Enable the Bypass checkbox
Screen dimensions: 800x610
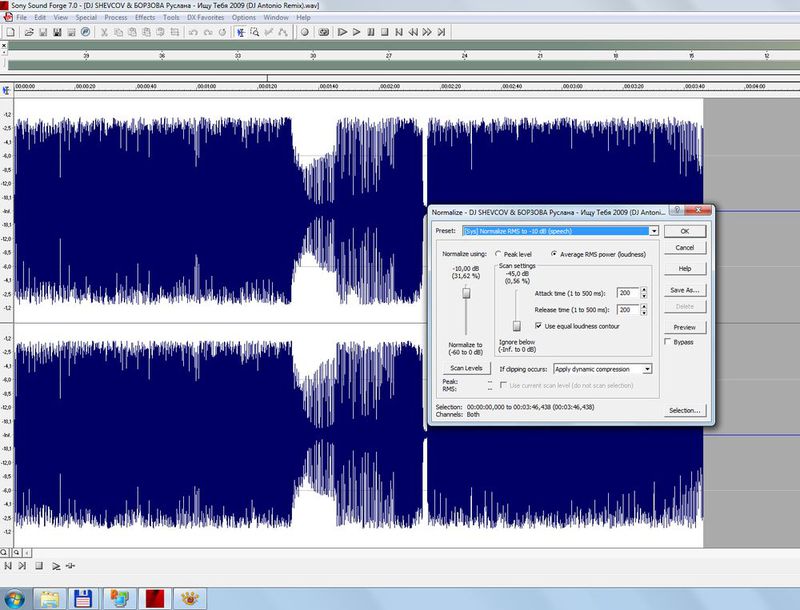pos(667,342)
